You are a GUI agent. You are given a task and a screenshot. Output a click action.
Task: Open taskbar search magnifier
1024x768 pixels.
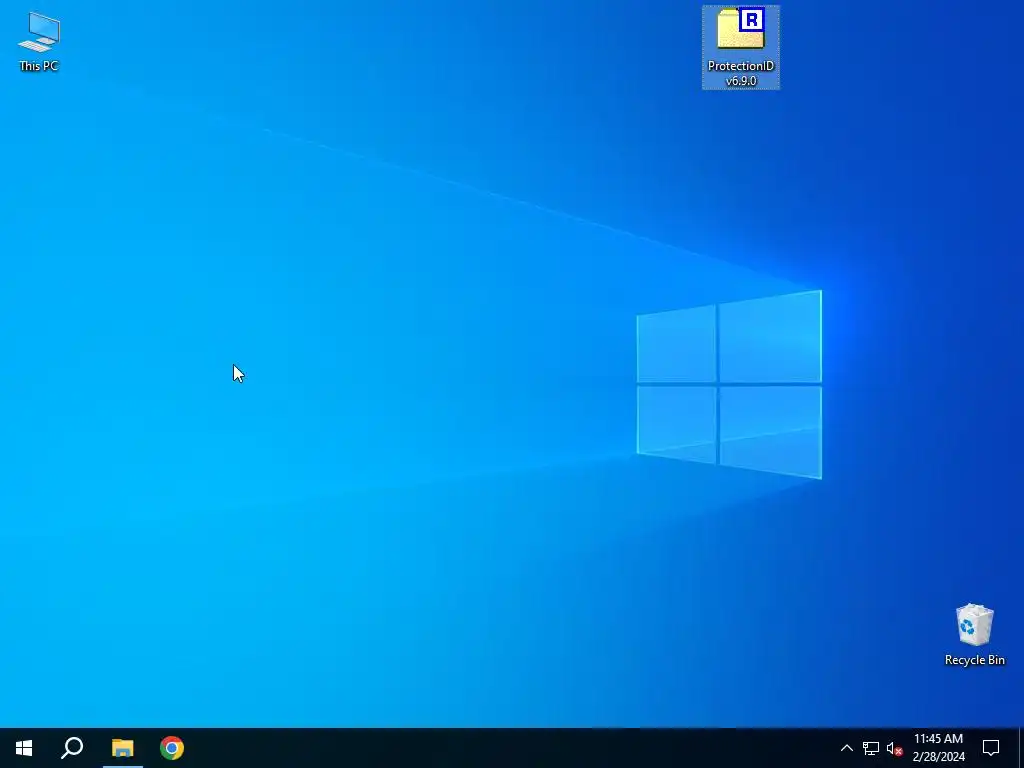coord(72,748)
